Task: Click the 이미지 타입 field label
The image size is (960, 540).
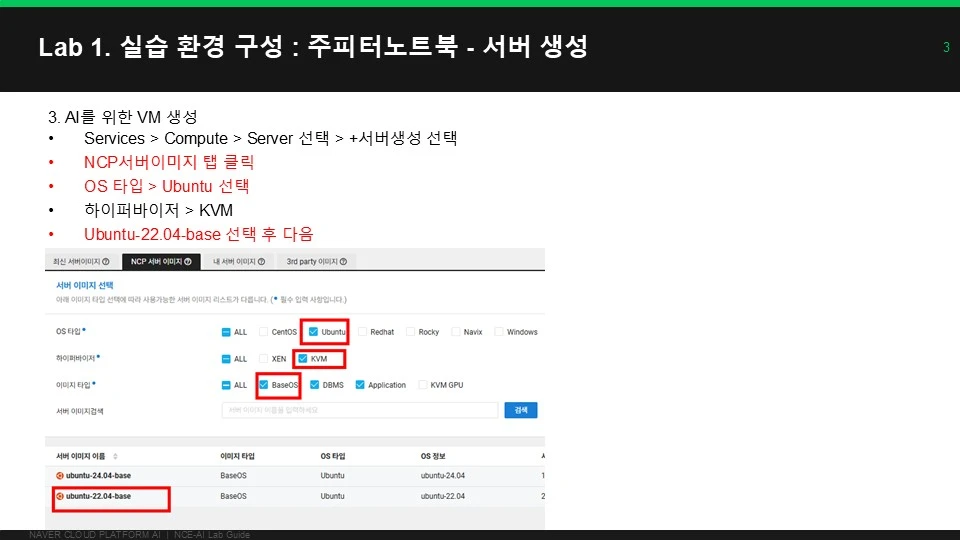Action: click(x=75, y=385)
